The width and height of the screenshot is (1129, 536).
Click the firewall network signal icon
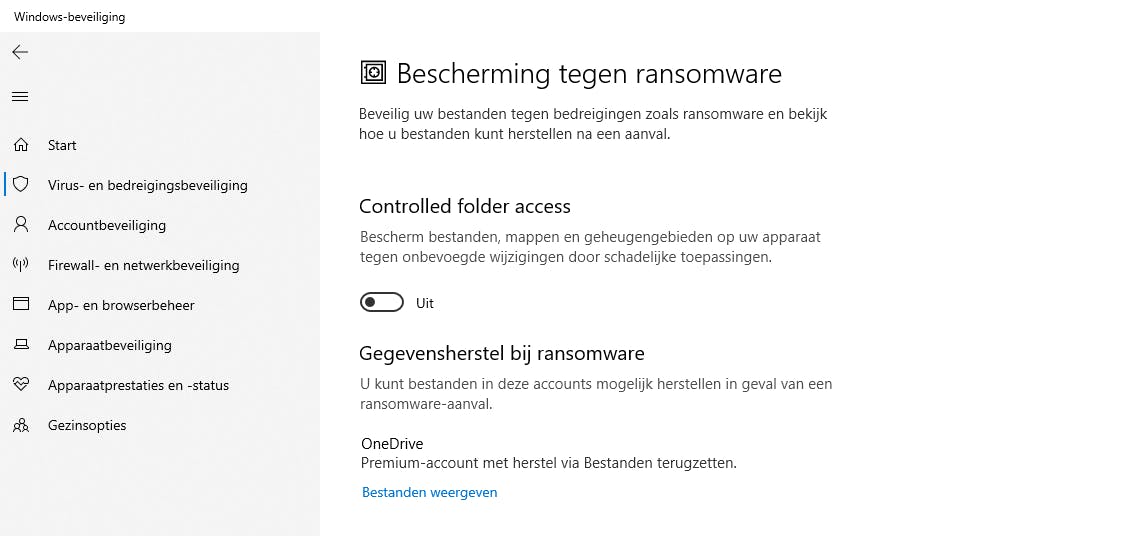20,265
